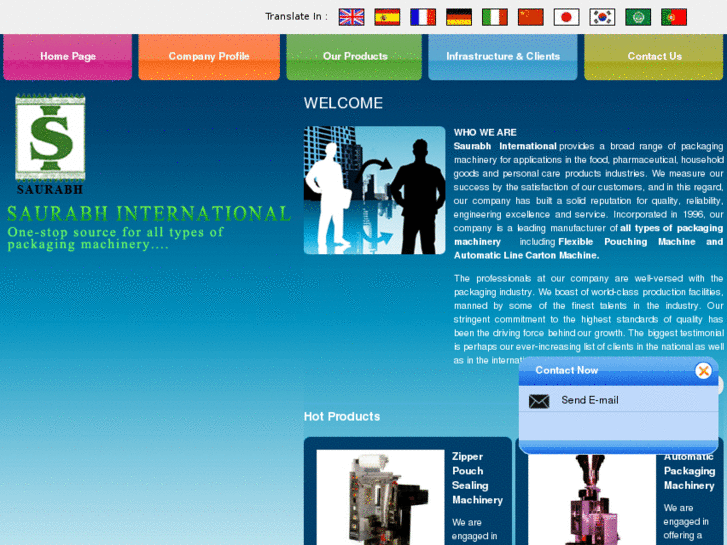Click the WHO WE ARE heading
This screenshot has height=545, width=727.
tap(485, 133)
